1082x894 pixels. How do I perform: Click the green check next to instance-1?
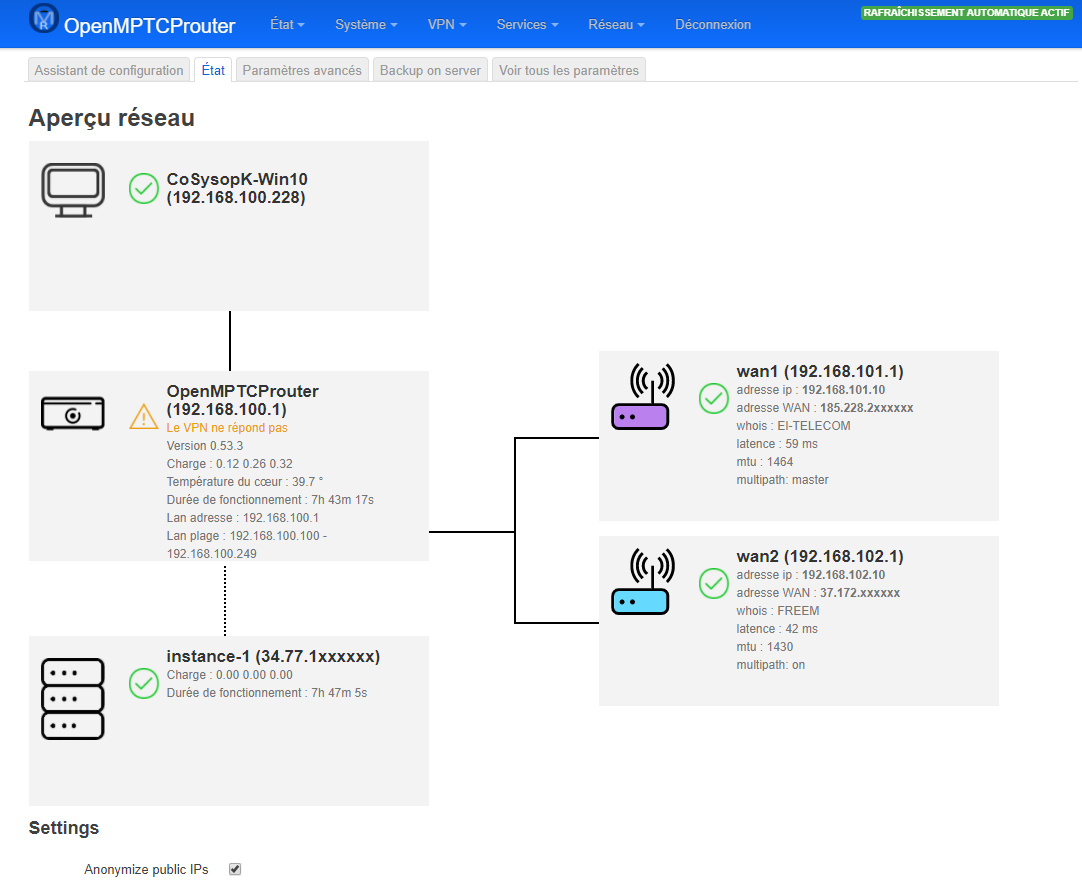tap(144, 683)
